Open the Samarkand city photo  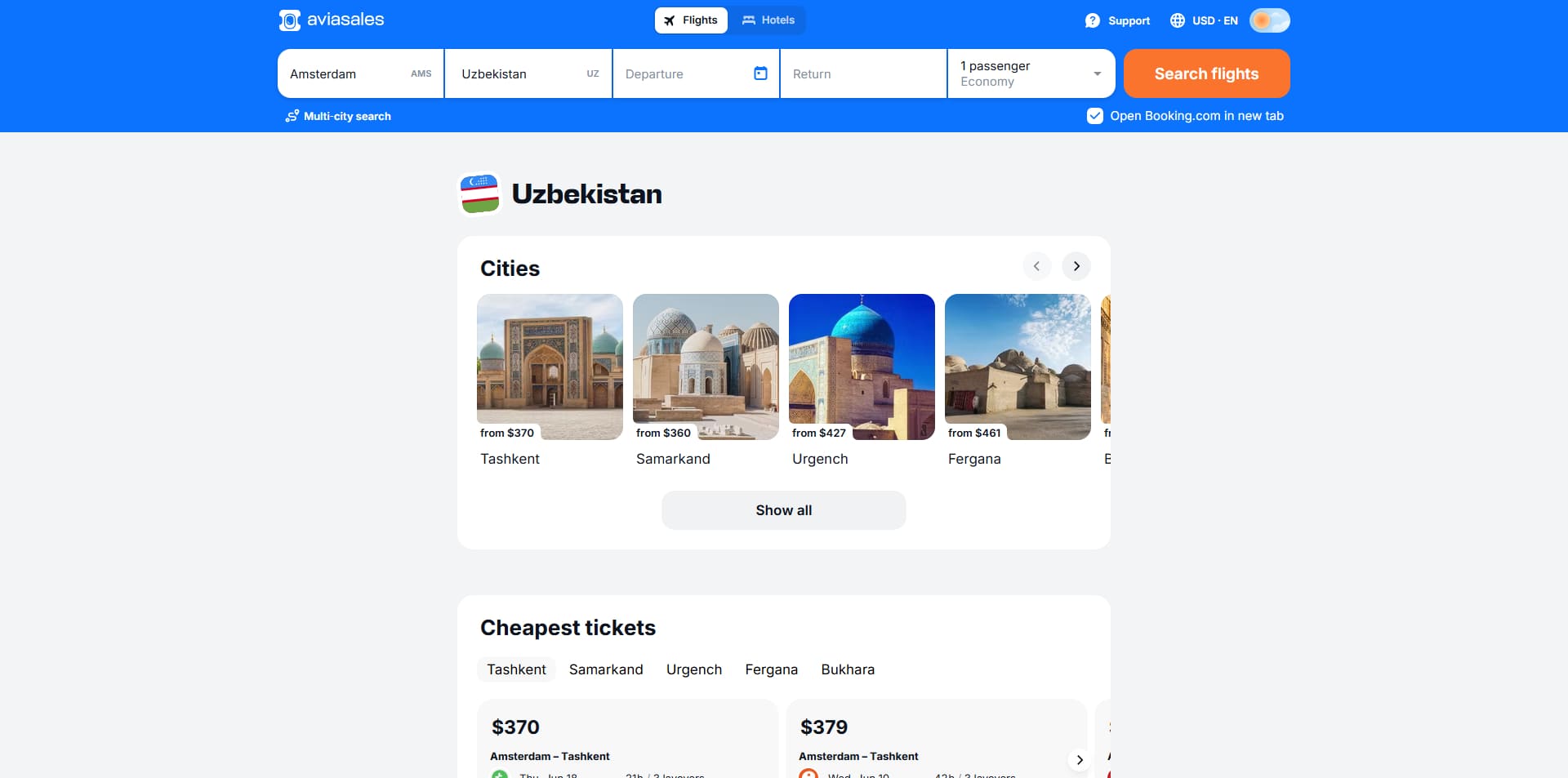706,367
